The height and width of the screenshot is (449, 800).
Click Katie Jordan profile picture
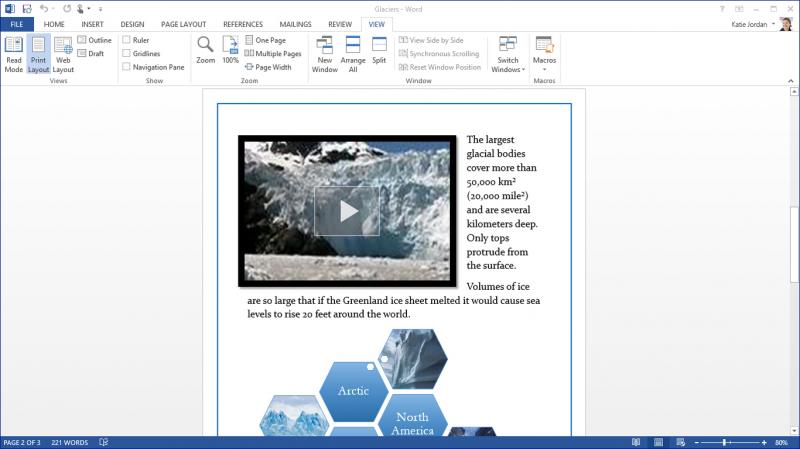(x=786, y=24)
